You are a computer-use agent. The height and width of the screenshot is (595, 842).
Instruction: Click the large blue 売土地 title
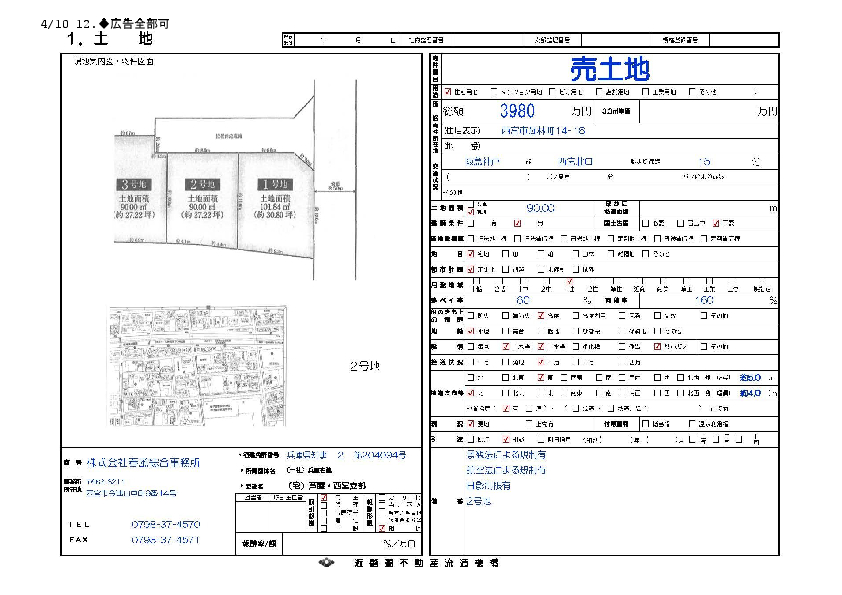[x=609, y=69]
